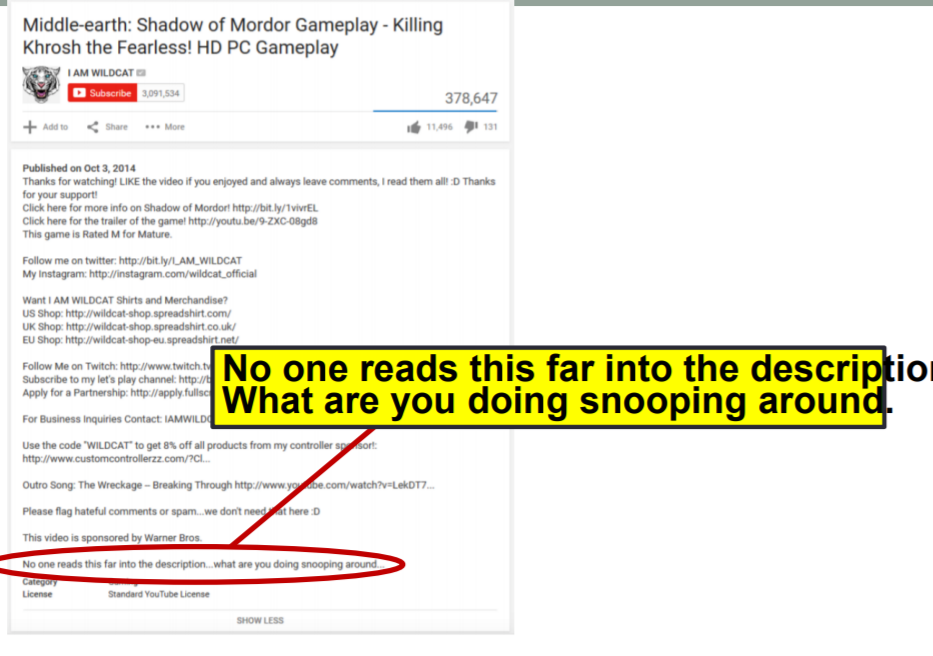Click the like count 11,496
This screenshot has width=933, height=656.
(439, 127)
